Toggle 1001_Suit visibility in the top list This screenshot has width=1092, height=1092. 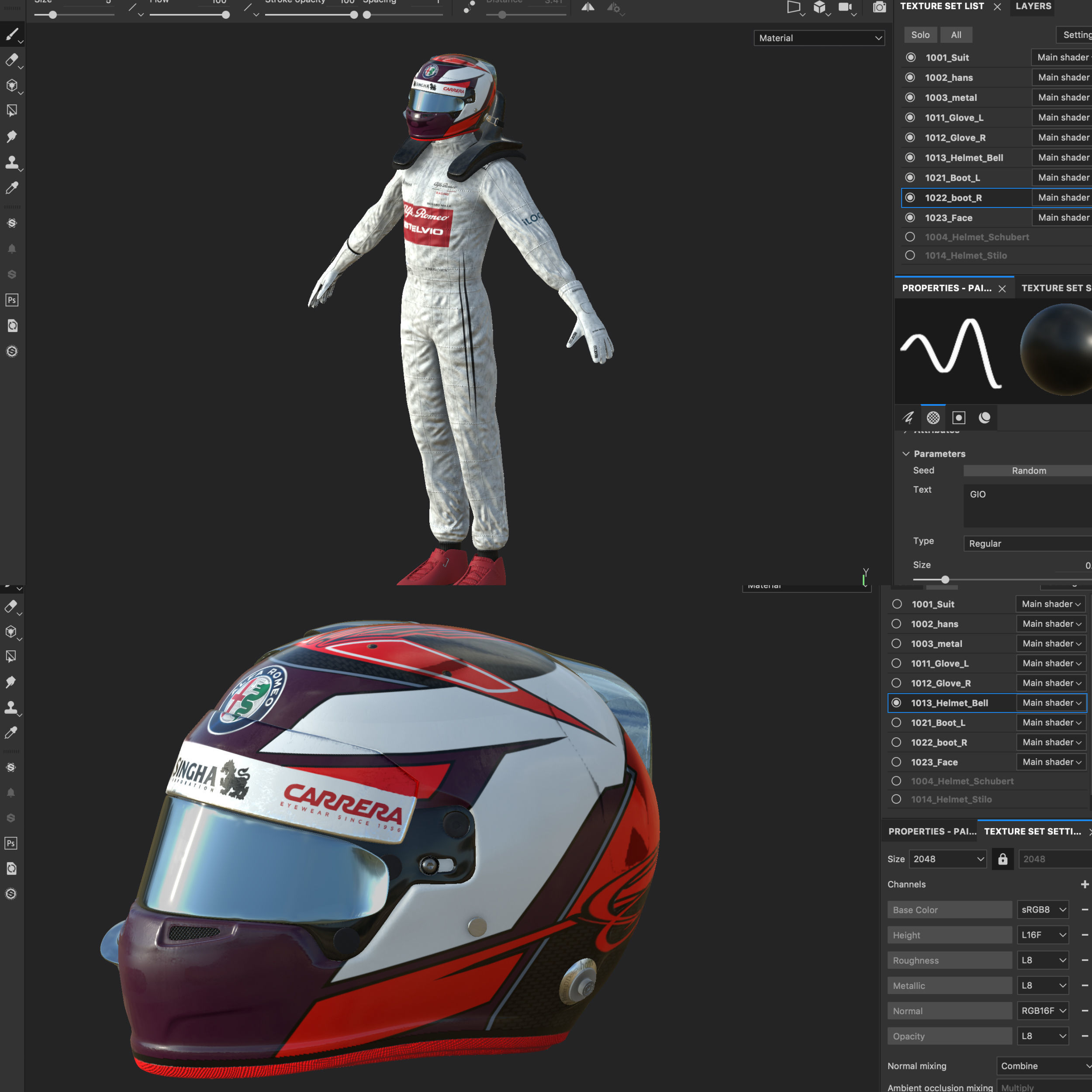(x=911, y=57)
